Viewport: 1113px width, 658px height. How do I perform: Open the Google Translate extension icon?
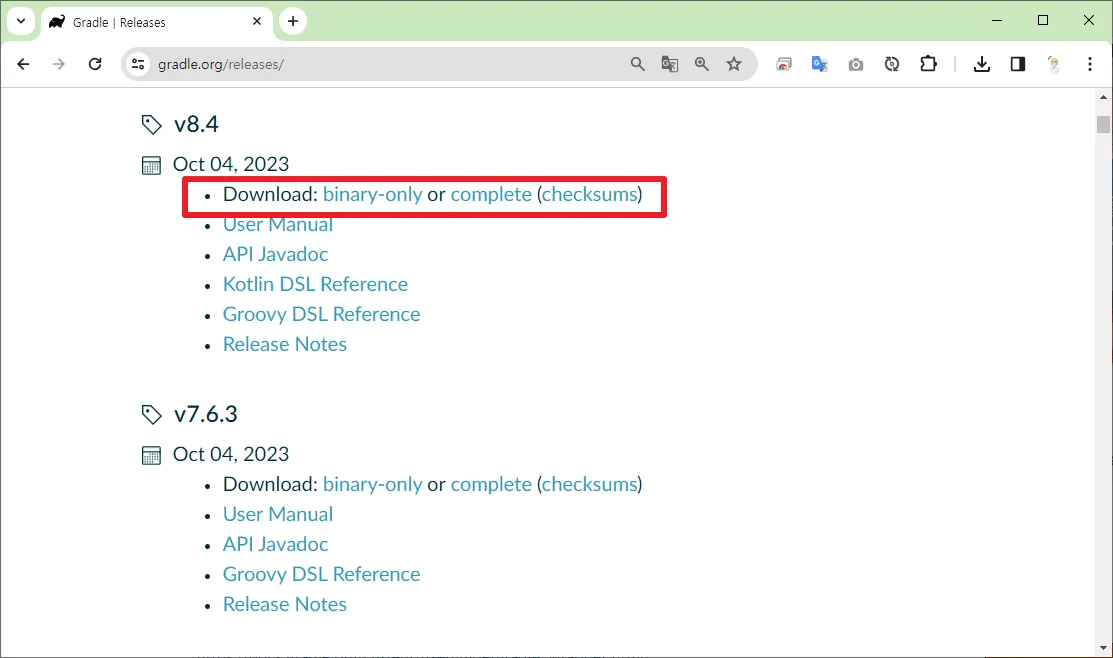[820, 64]
